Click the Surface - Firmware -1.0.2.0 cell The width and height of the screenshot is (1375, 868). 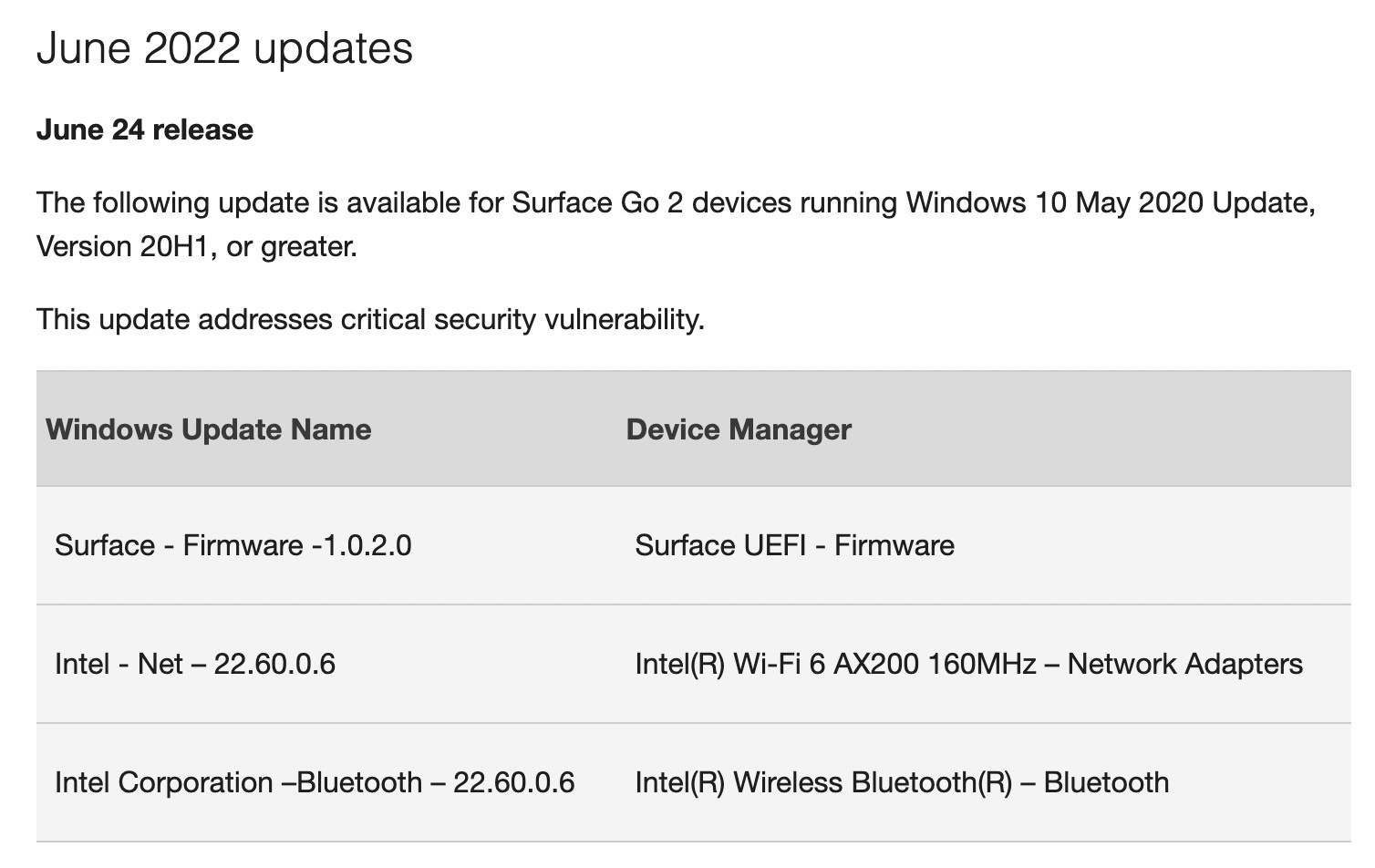[x=233, y=545]
